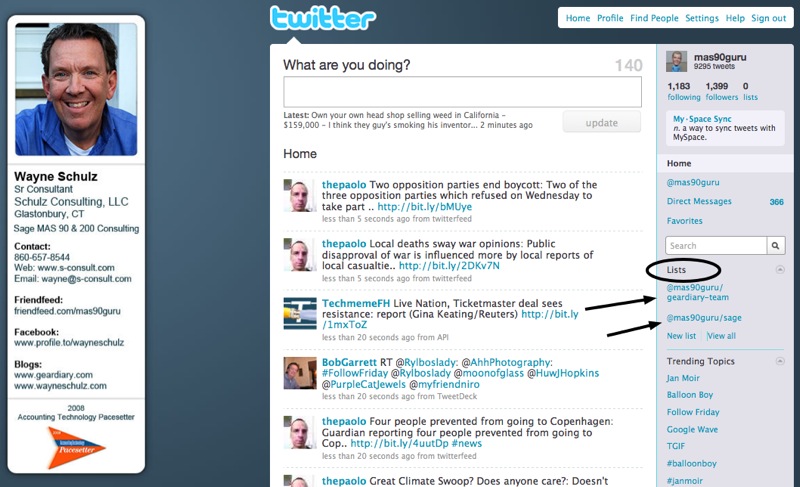Click the sidebar Search field
Viewport: 800px width, 487px height.
[716, 246]
